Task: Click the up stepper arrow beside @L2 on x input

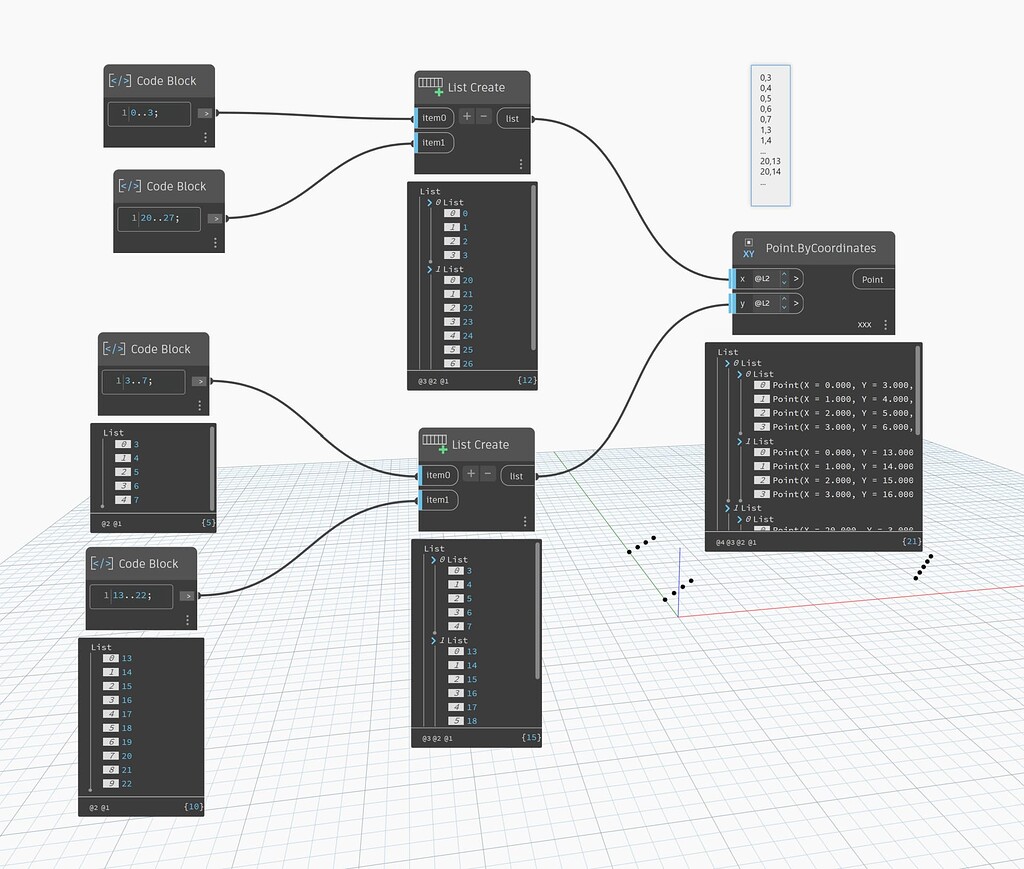Action: 784,273
